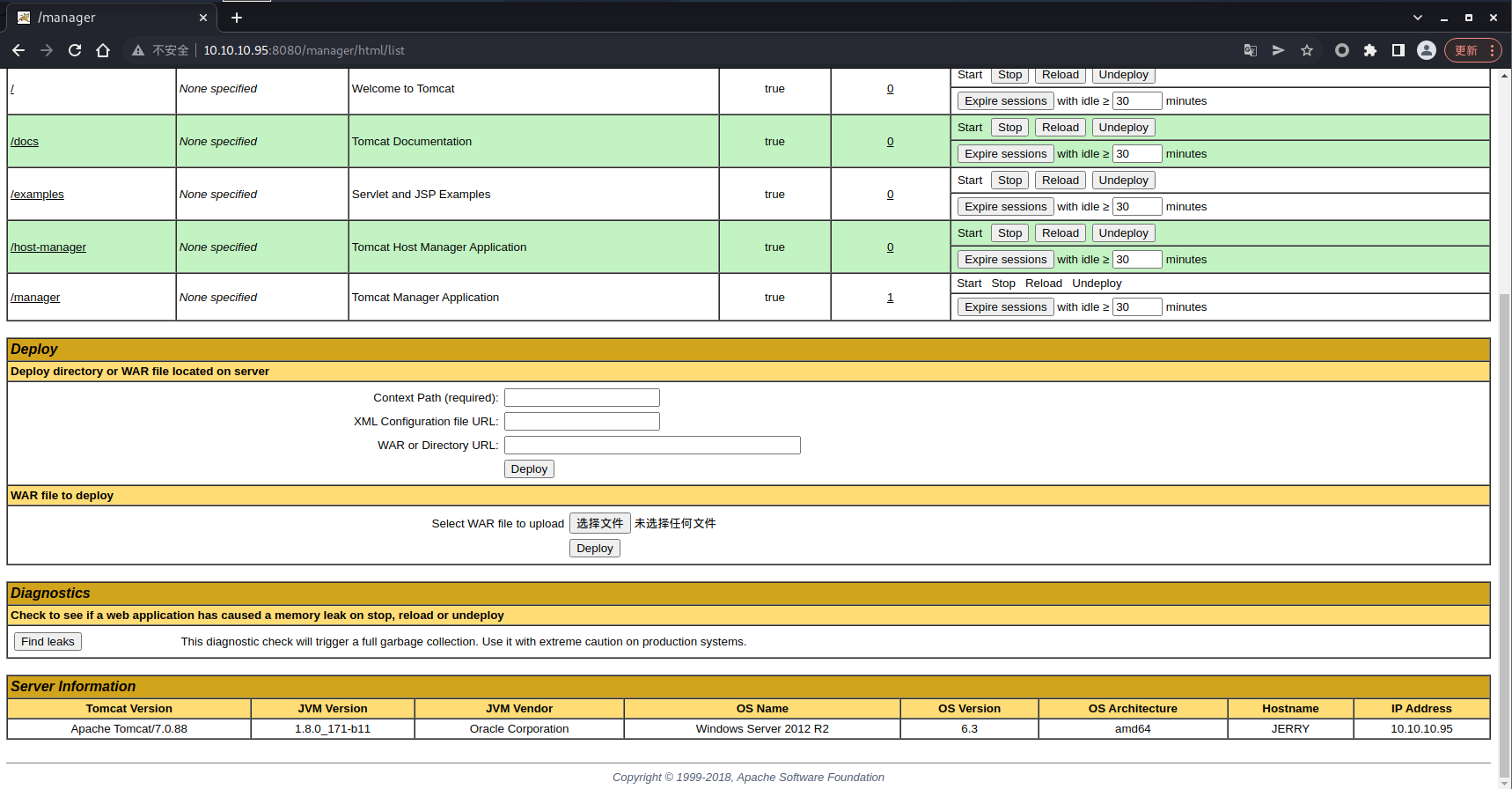Screen dimensions: 1512x789
Task: Click the not-secure warning triangle icon
Action: [x=138, y=50]
